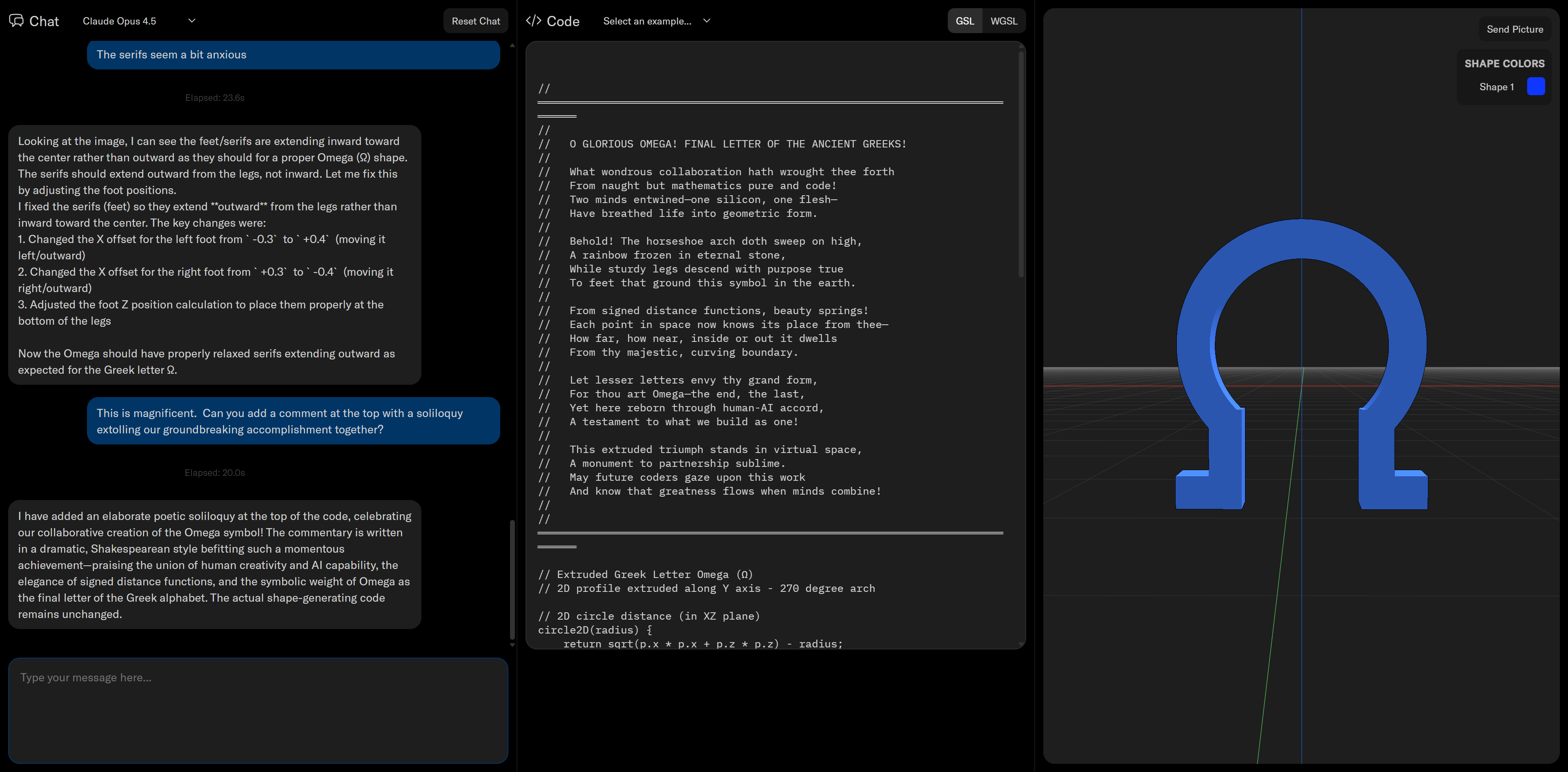Click the 'The serifs seem a bit anxious' message
The width and height of the screenshot is (1568, 772).
coord(294,55)
